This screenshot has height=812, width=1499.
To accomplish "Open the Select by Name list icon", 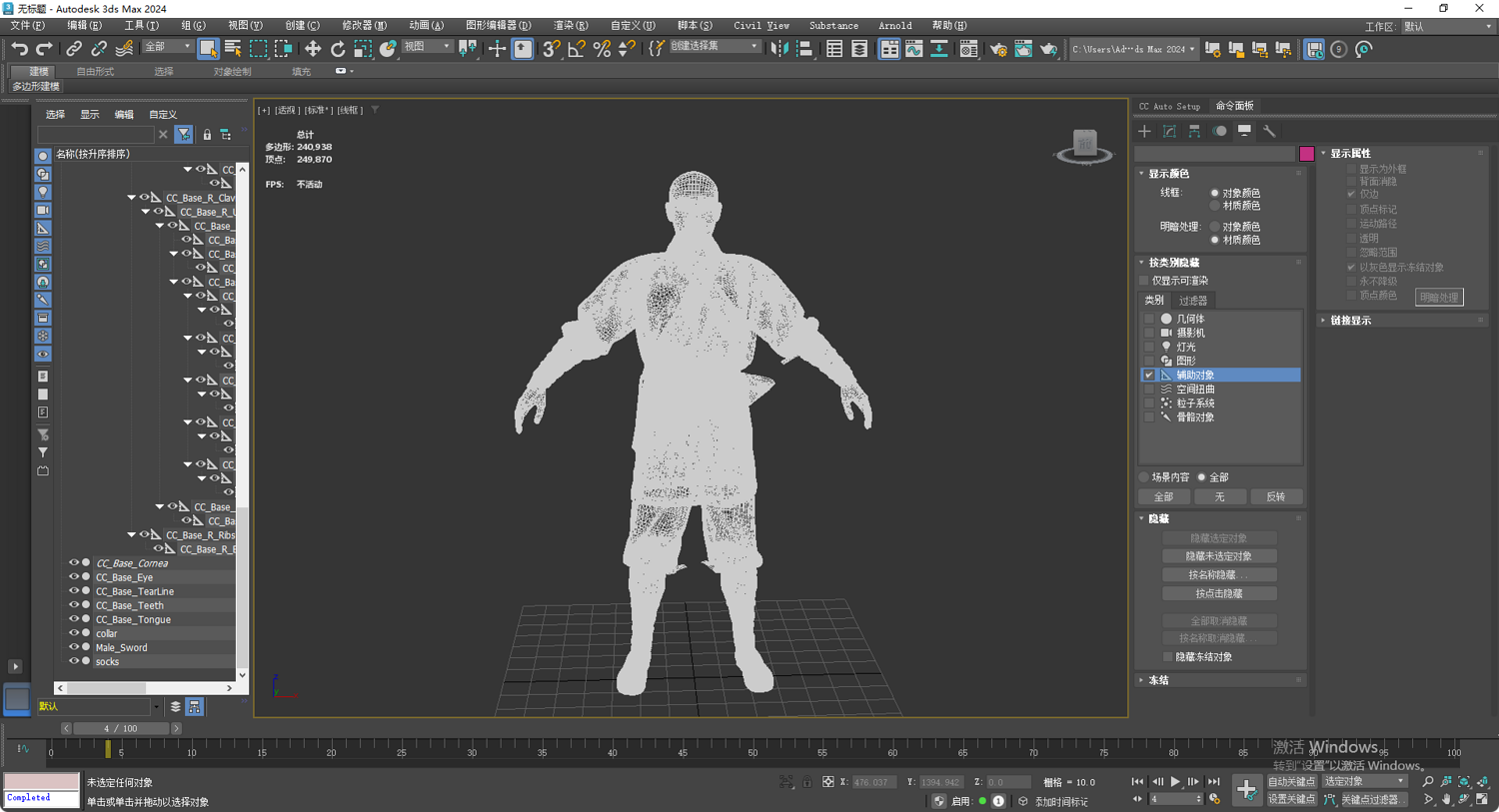I will point(233,49).
